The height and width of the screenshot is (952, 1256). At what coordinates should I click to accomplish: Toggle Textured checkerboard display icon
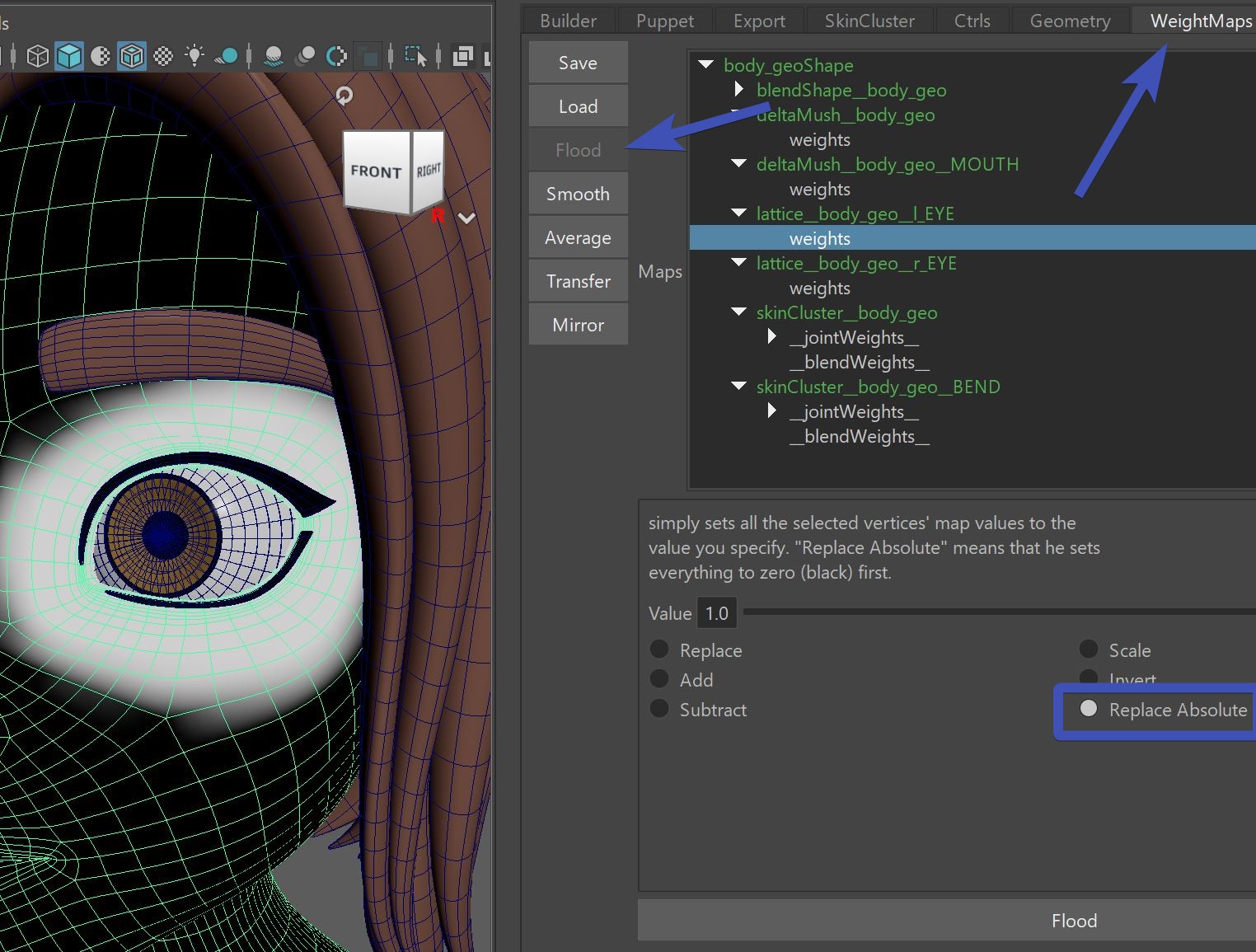(x=163, y=56)
